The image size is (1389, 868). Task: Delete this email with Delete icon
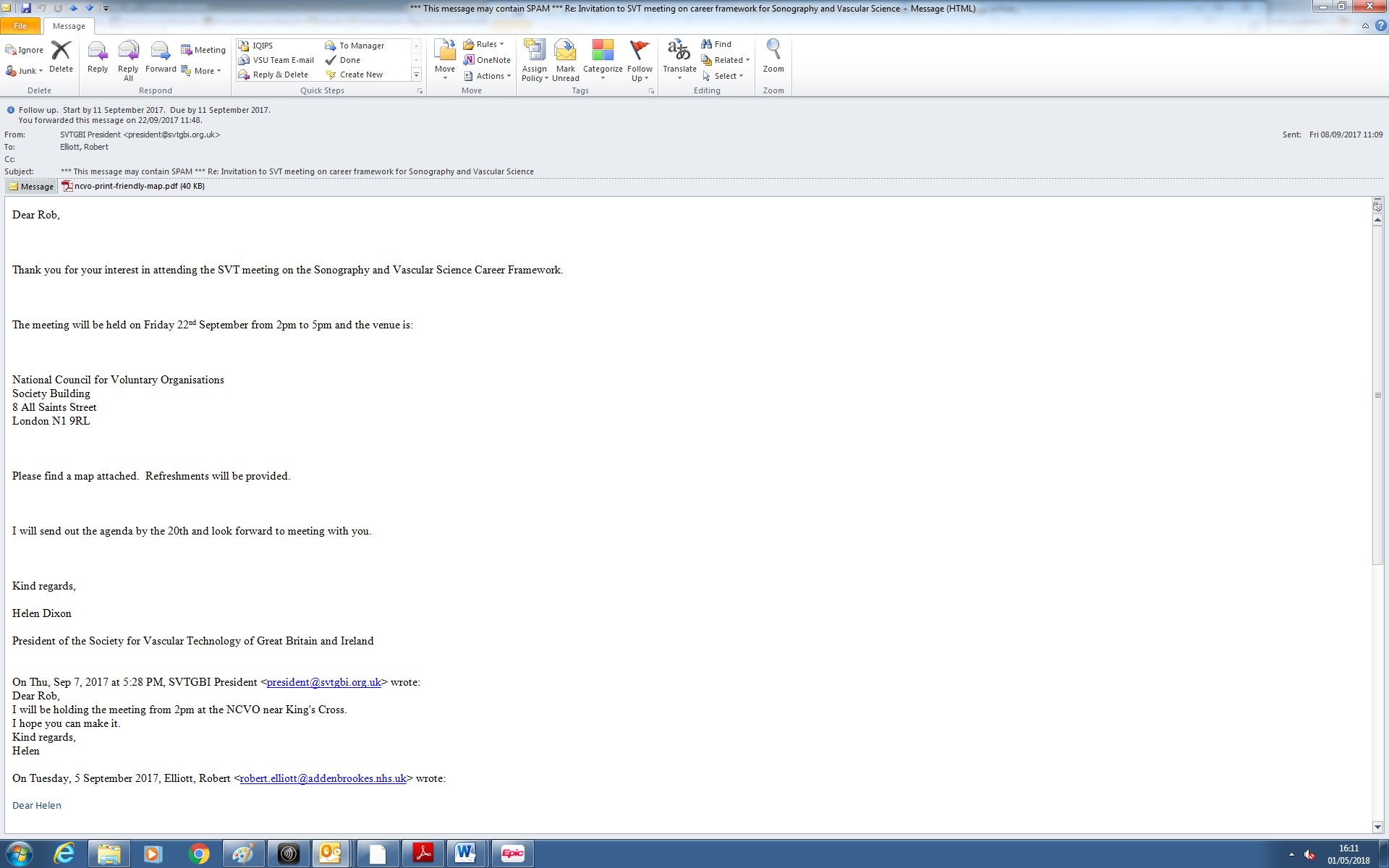click(x=61, y=52)
